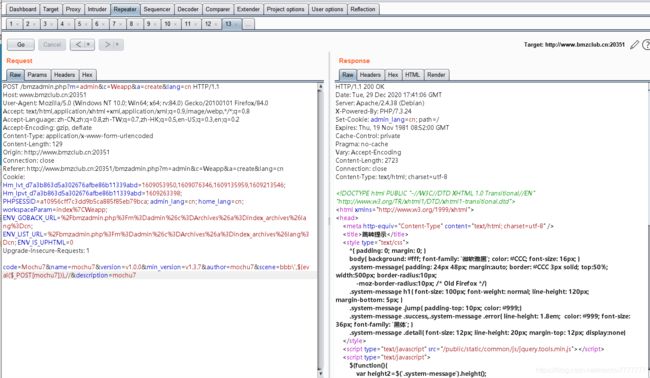
Task: Show request Headers tab
Action: (64, 75)
